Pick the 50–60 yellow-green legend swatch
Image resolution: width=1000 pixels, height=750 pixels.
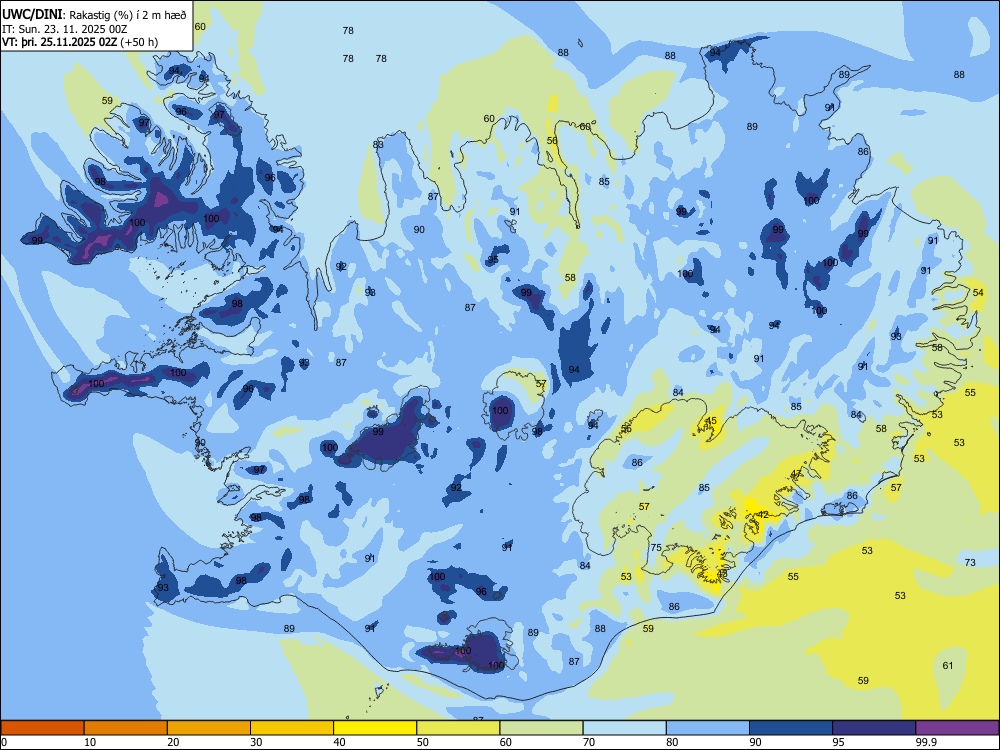click(458, 728)
